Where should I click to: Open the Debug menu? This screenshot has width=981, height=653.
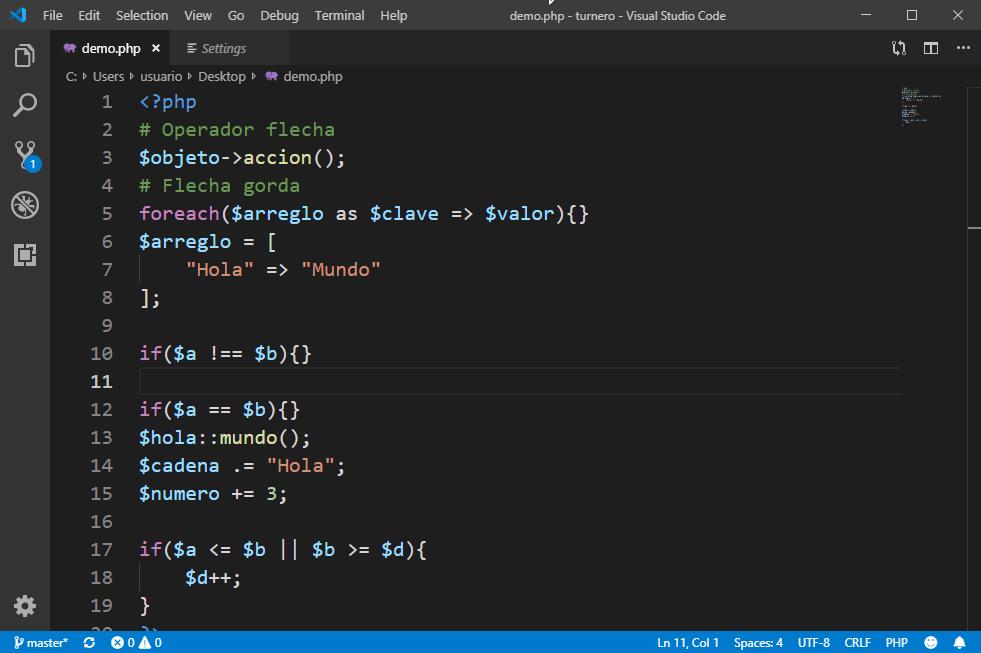point(279,16)
